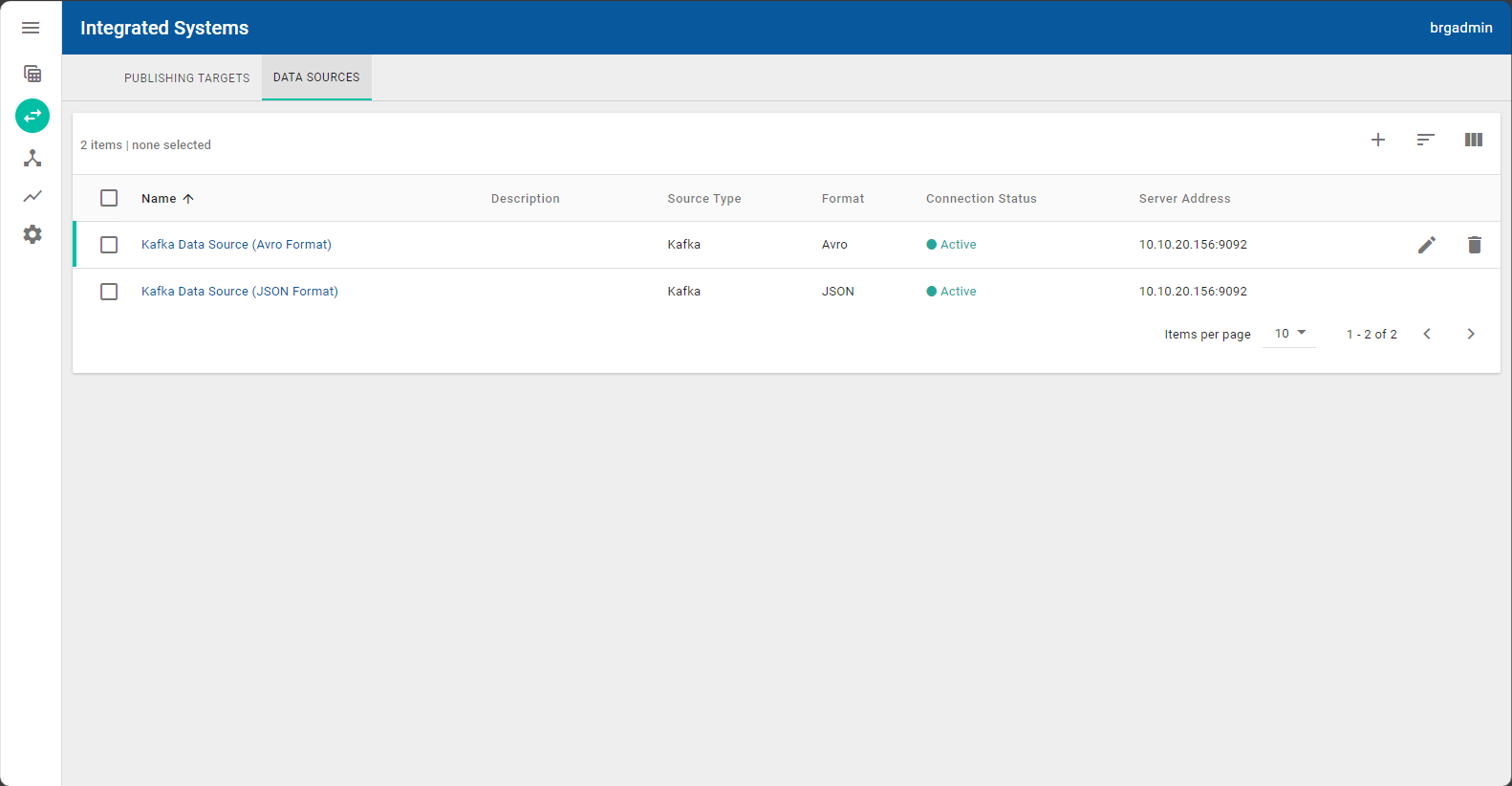Open the analytics line chart icon

click(x=32, y=196)
